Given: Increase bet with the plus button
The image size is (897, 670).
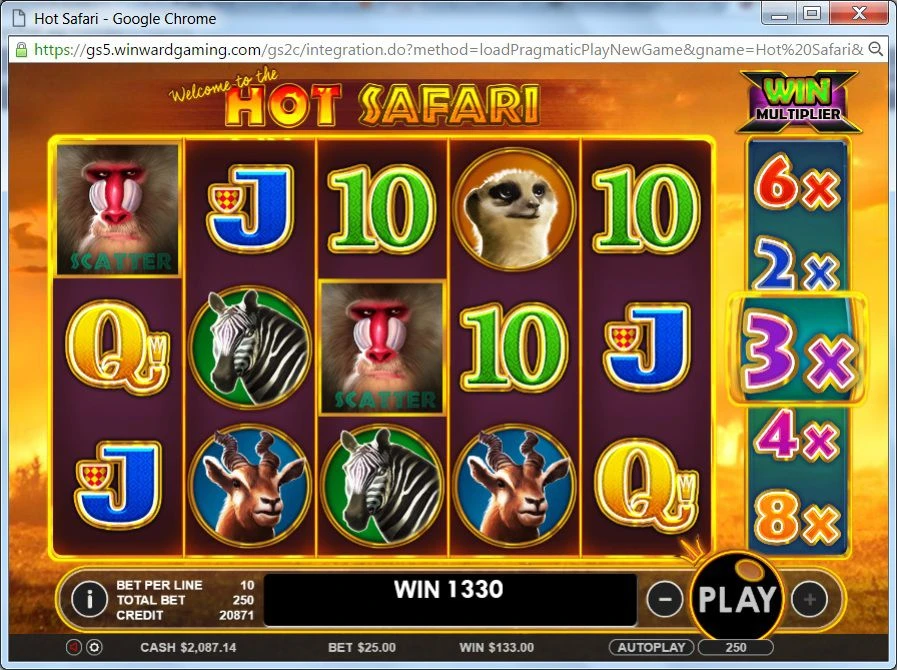Looking at the screenshot, I should tap(809, 599).
